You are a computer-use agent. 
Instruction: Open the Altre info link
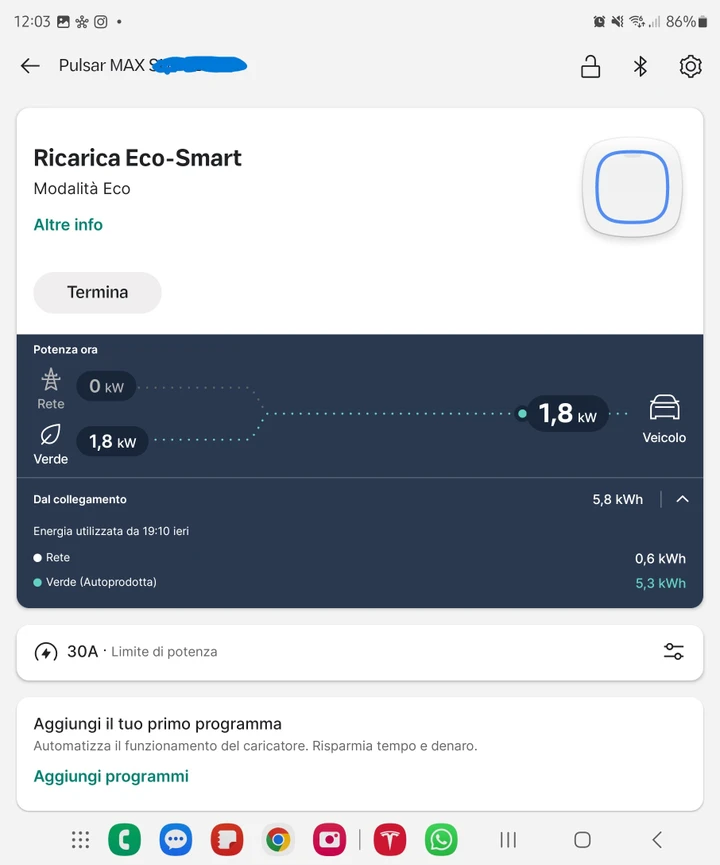click(68, 225)
